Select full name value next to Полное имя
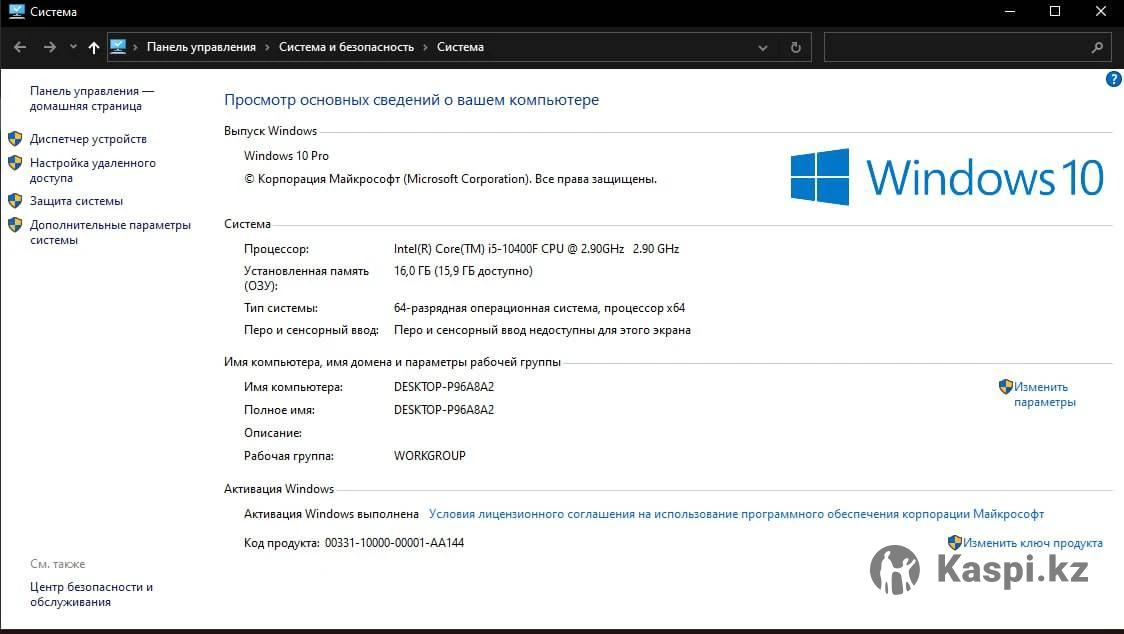Viewport: 1124px width, 634px height. [x=444, y=410]
